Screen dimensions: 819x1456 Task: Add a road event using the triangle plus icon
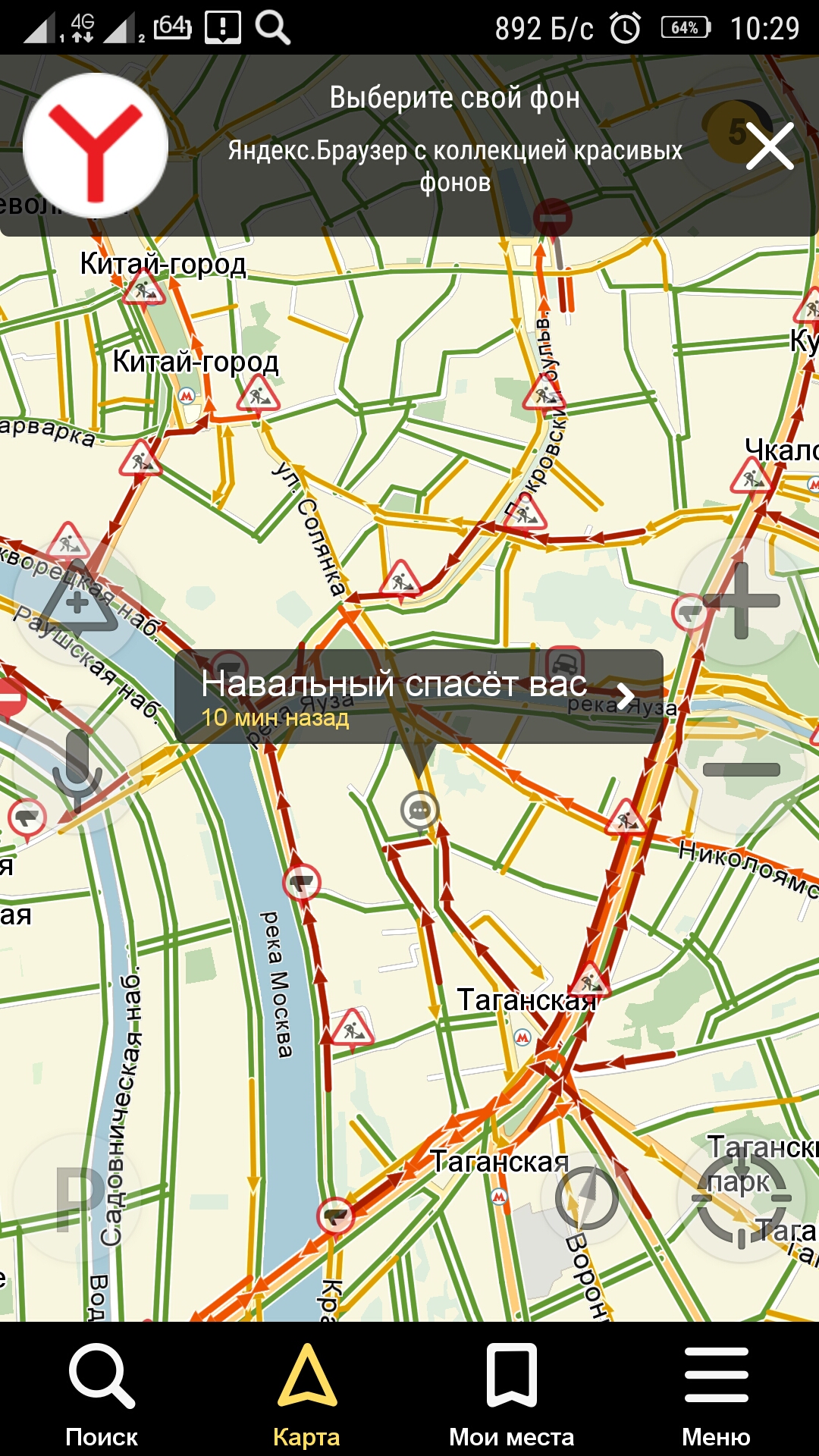coord(77,601)
